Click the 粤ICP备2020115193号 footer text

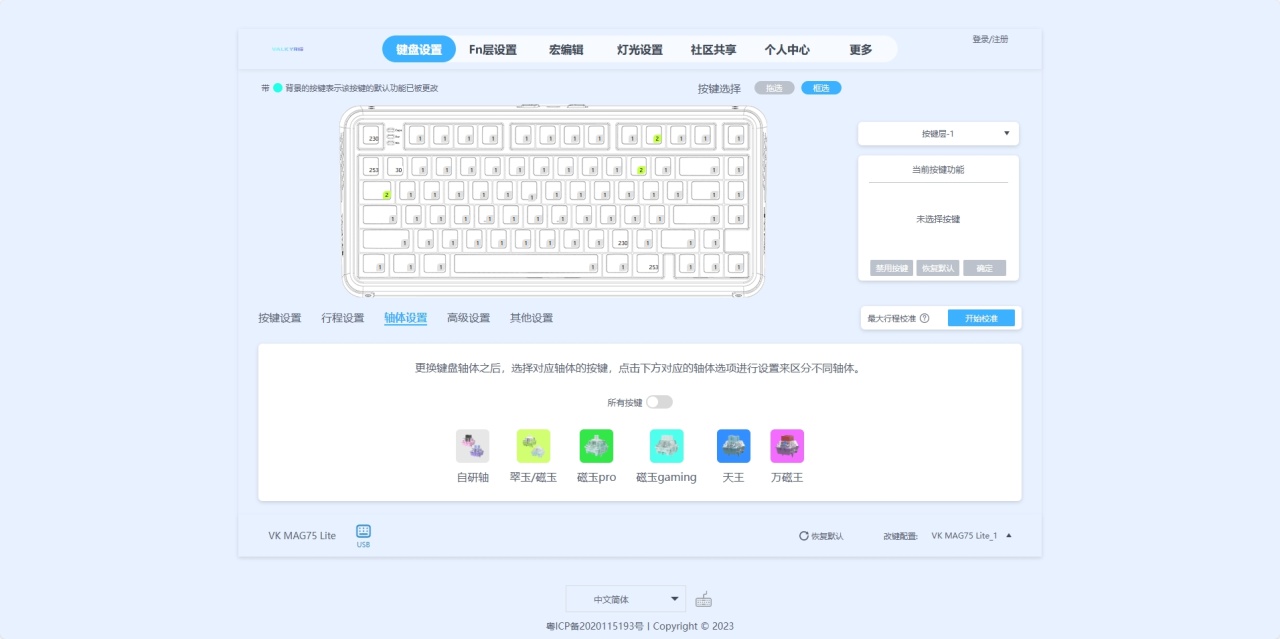pyautogui.click(x=593, y=626)
